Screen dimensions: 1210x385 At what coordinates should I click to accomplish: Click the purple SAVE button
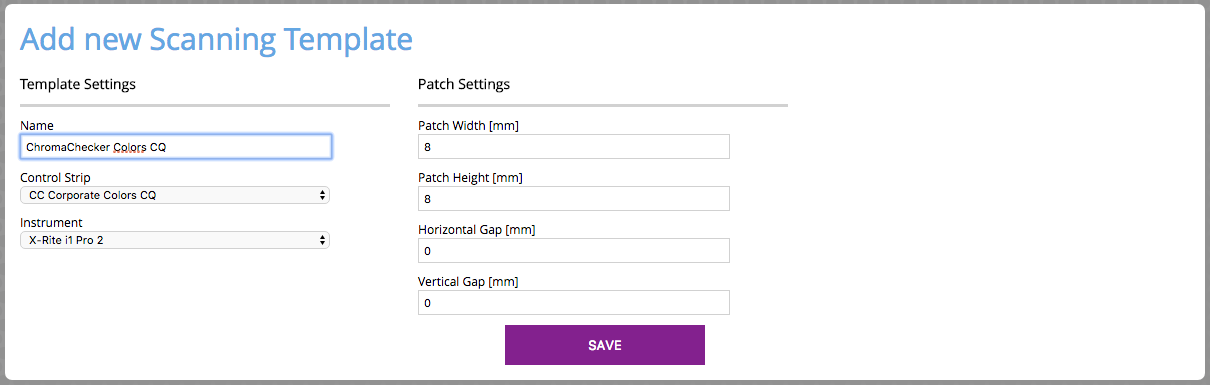click(x=605, y=345)
